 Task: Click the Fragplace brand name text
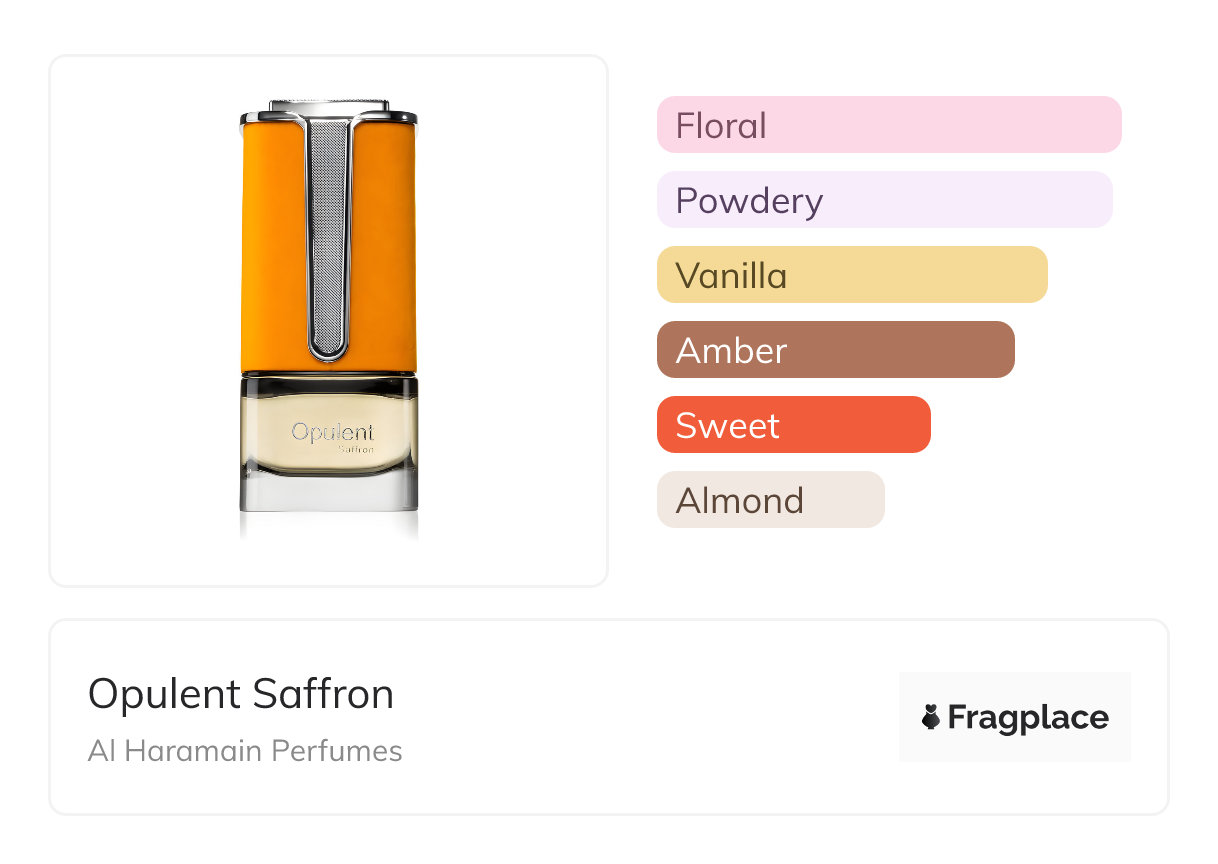pos(1028,717)
